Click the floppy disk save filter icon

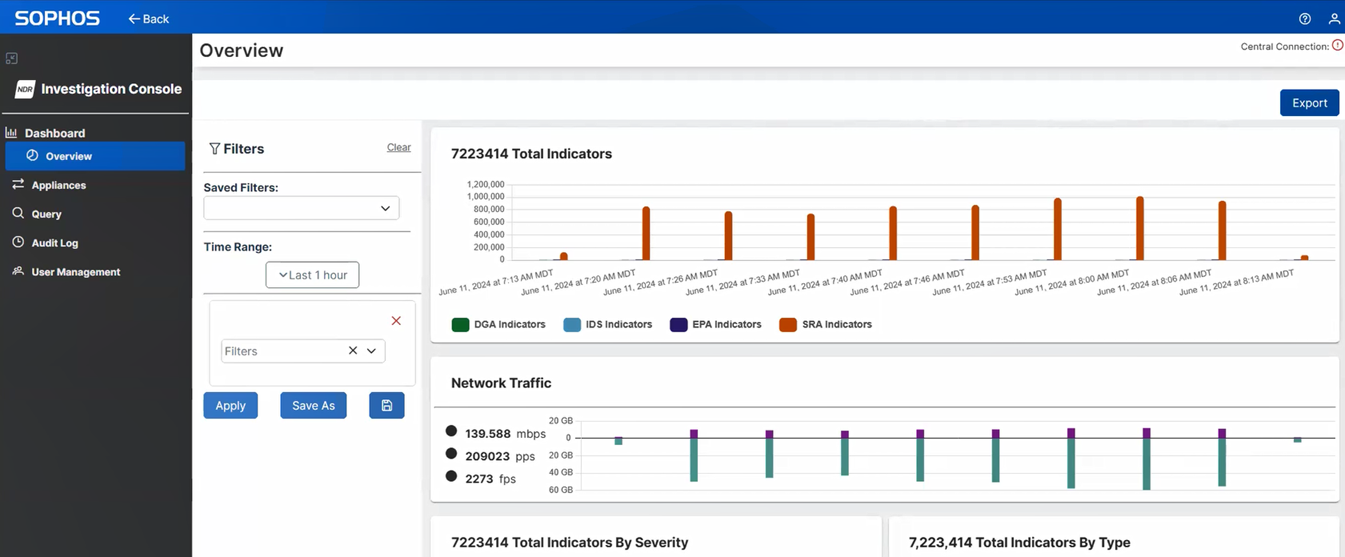click(x=386, y=405)
